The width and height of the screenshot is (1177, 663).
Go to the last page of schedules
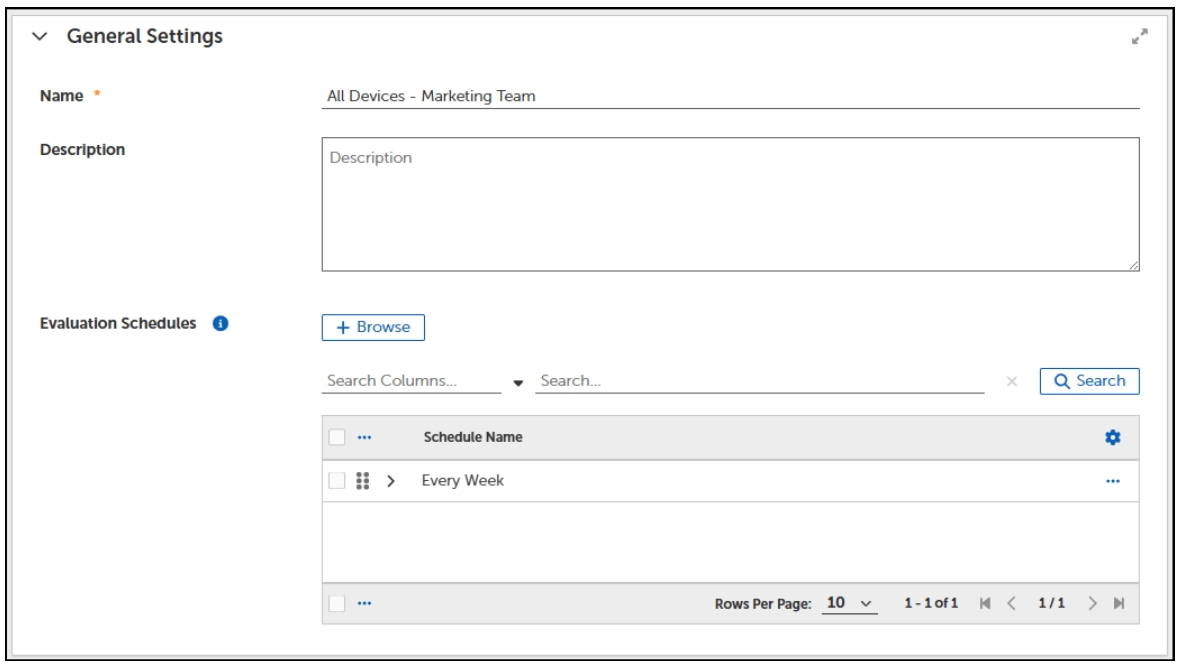point(1119,604)
